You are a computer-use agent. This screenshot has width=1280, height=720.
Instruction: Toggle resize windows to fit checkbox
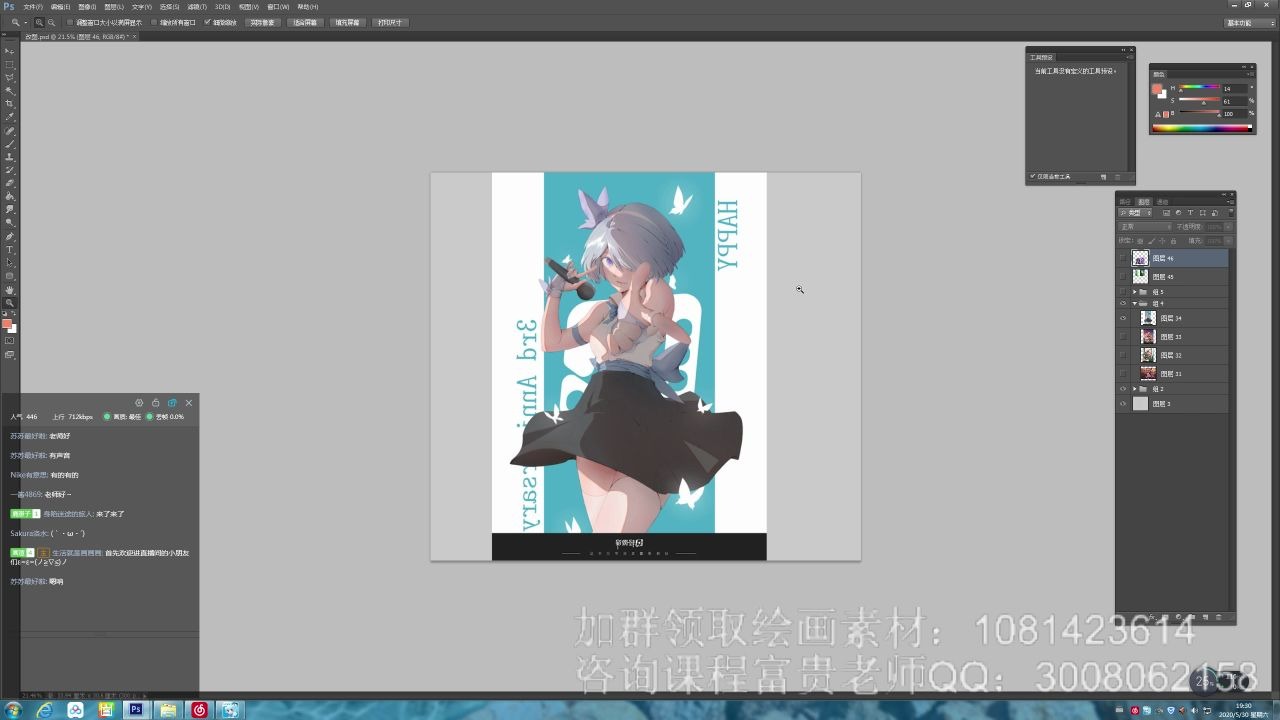70,22
